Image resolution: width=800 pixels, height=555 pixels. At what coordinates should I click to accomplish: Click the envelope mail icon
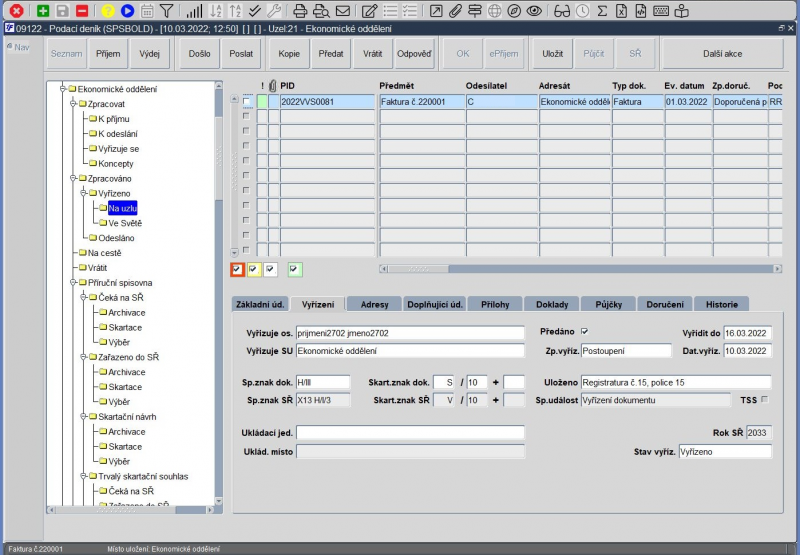(x=343, y=10)
